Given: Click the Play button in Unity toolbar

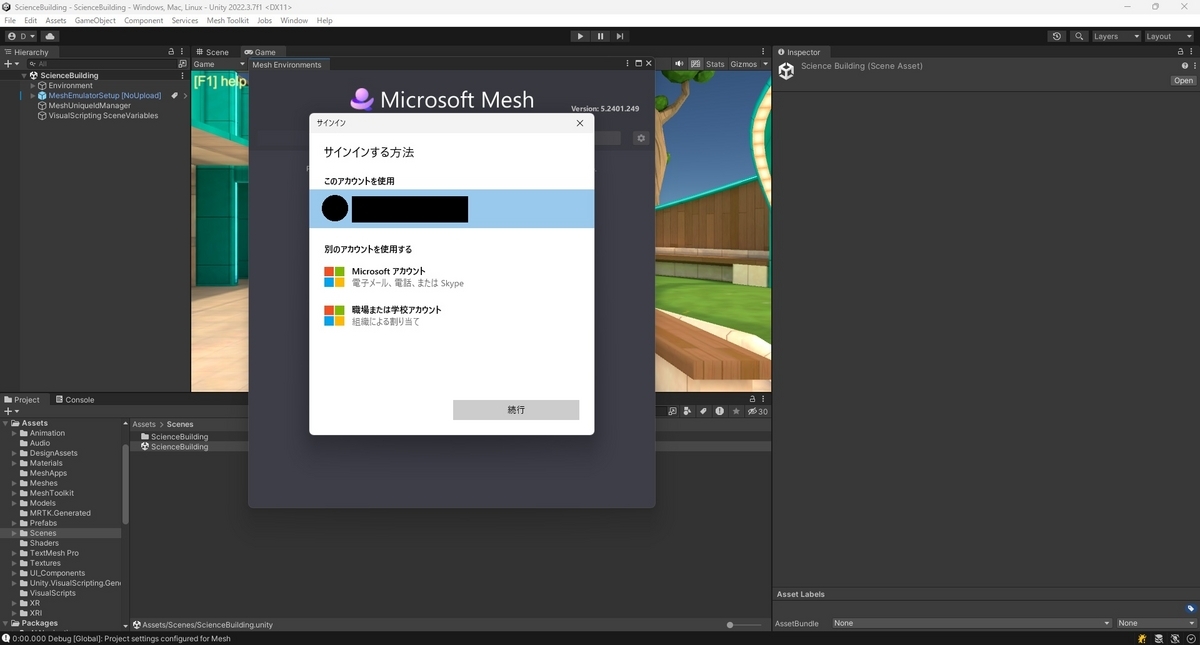Looking at the screenshot, I should [580, 36].
